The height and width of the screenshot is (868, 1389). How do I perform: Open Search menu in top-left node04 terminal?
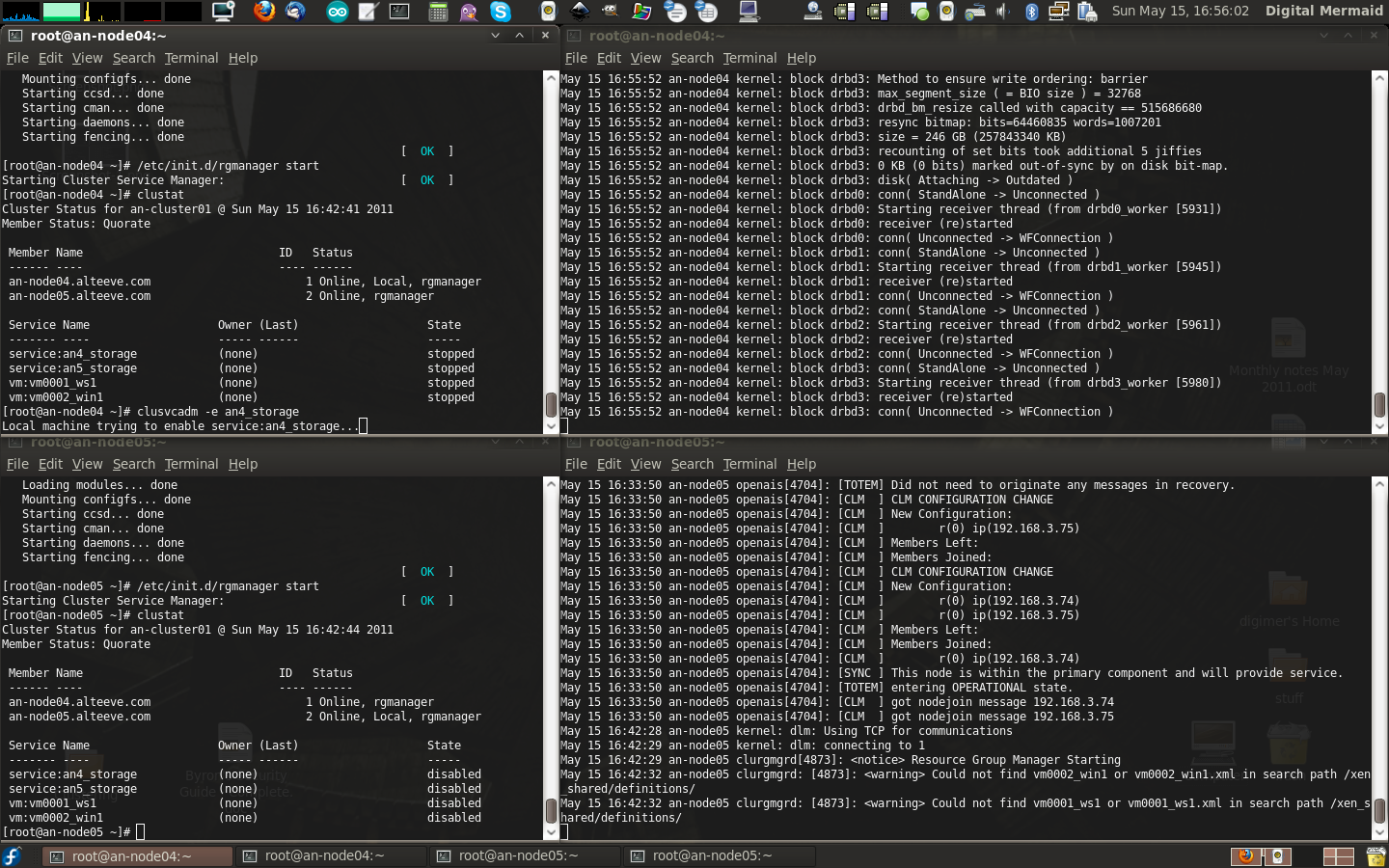[x=133, y=58]
